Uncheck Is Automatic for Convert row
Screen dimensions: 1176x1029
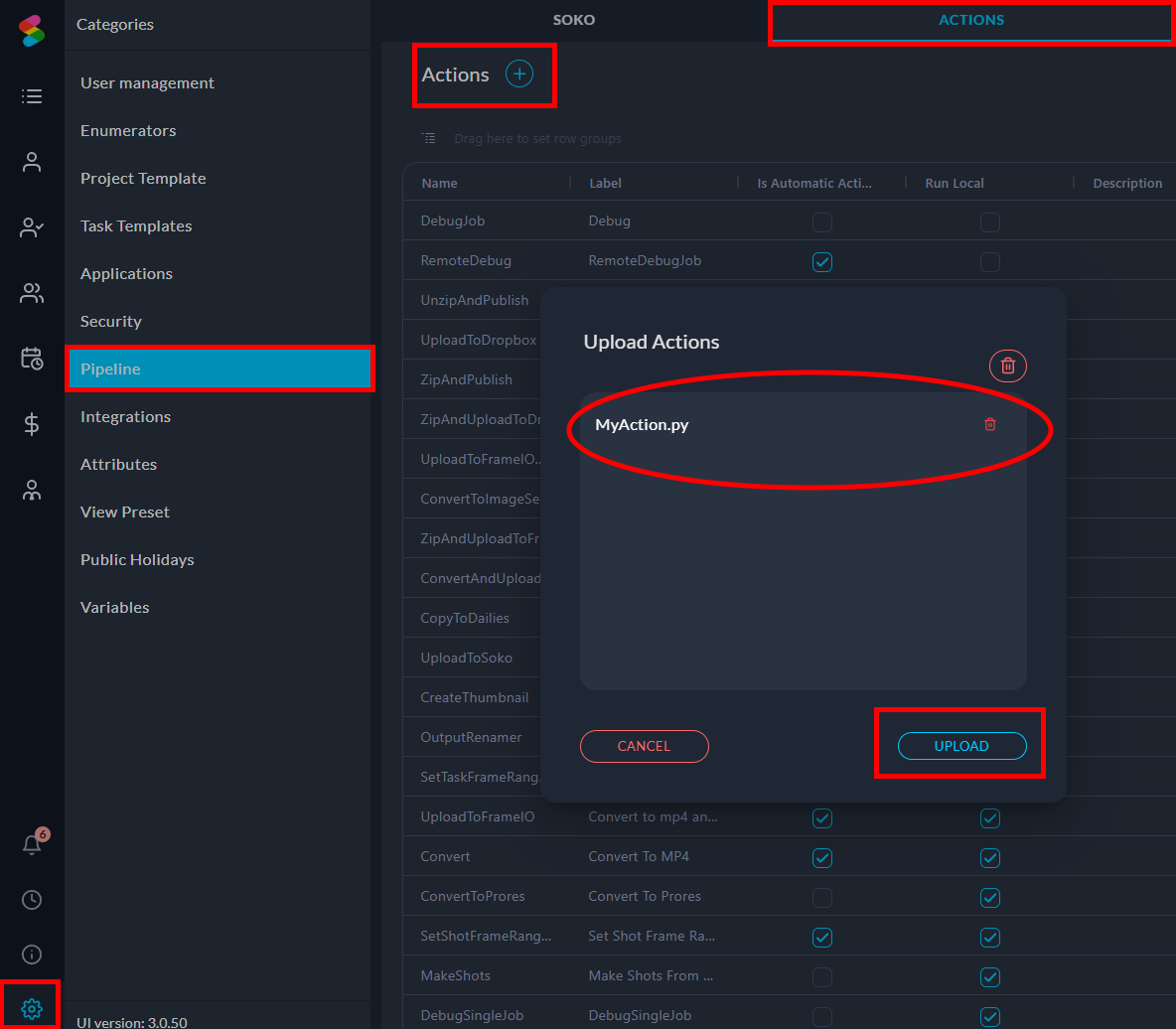point(822,858)
